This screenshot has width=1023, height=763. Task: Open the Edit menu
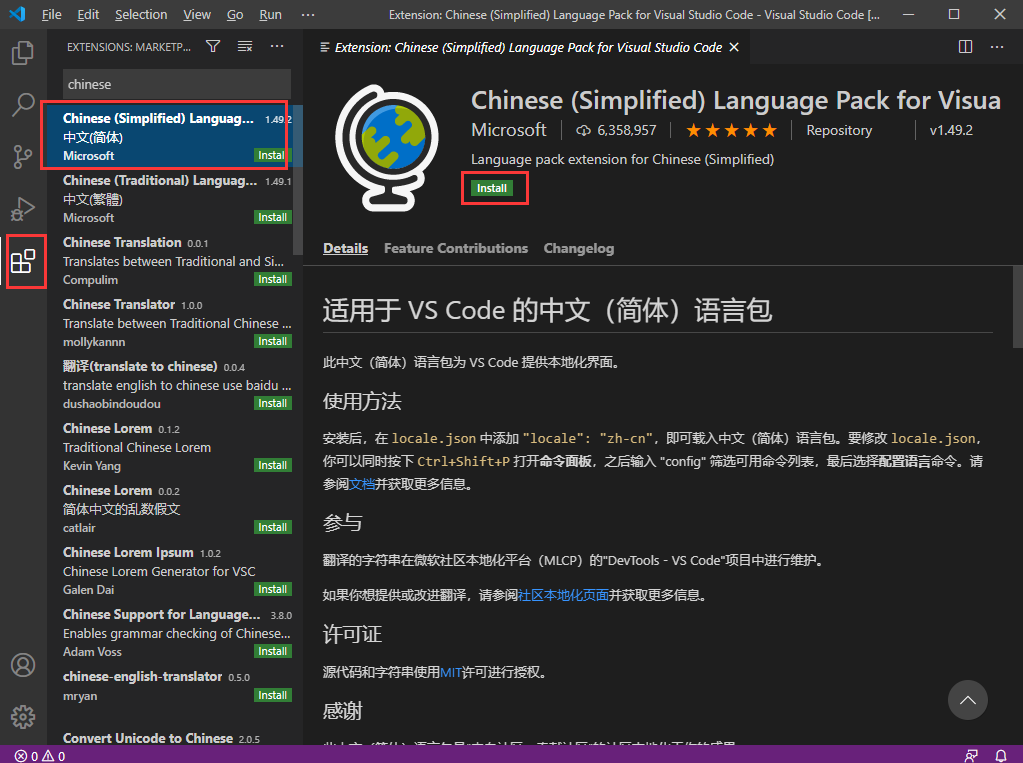[88, 14]
